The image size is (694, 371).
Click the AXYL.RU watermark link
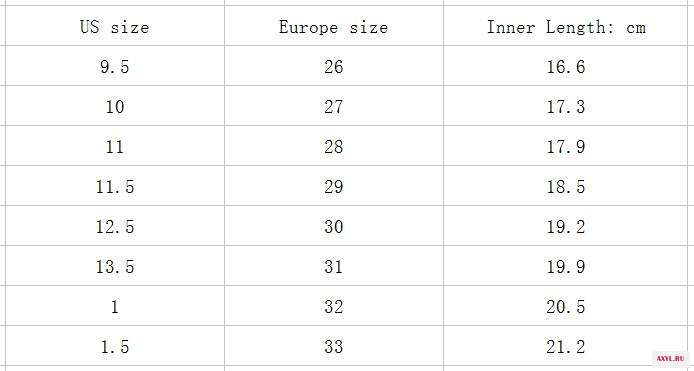click(670, 358)
